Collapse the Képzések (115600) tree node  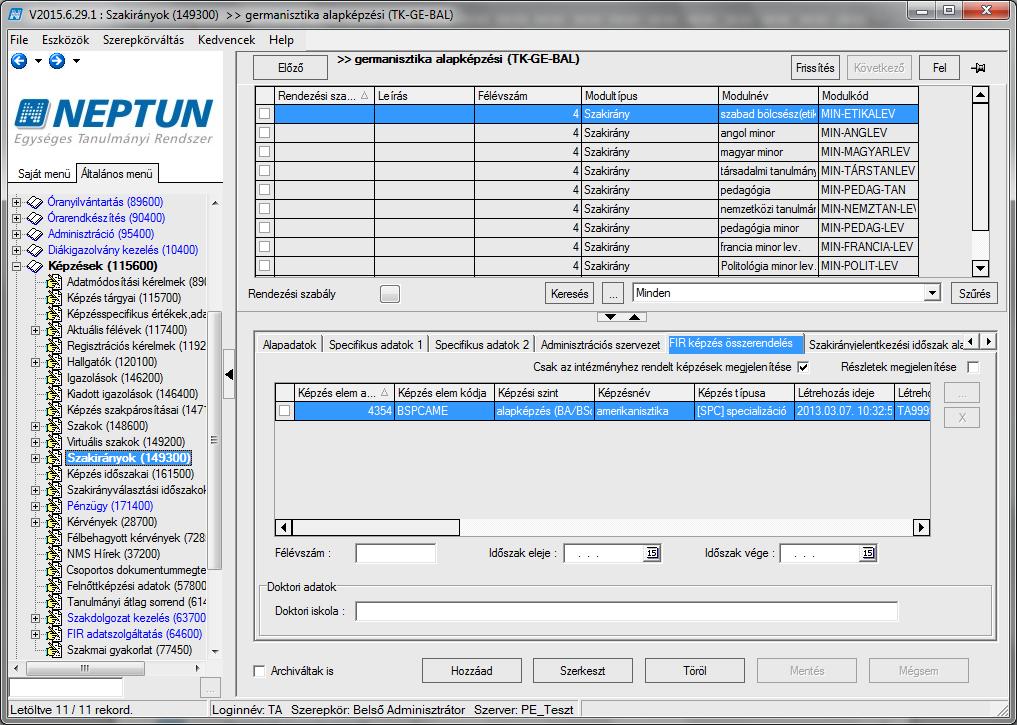pos(16,266)
